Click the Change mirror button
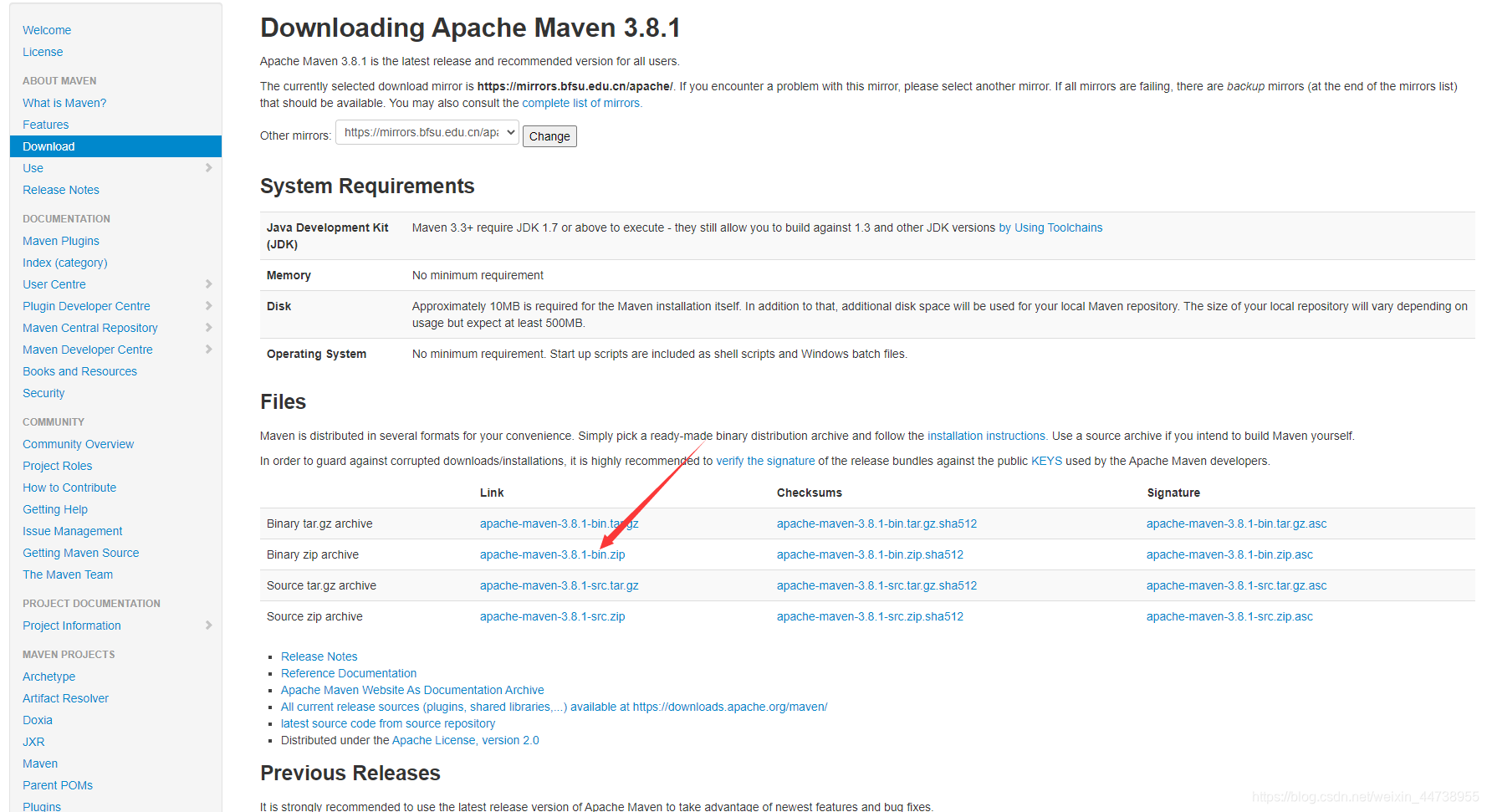Viewport: 1487px width, 812px height. pos(549,136)
